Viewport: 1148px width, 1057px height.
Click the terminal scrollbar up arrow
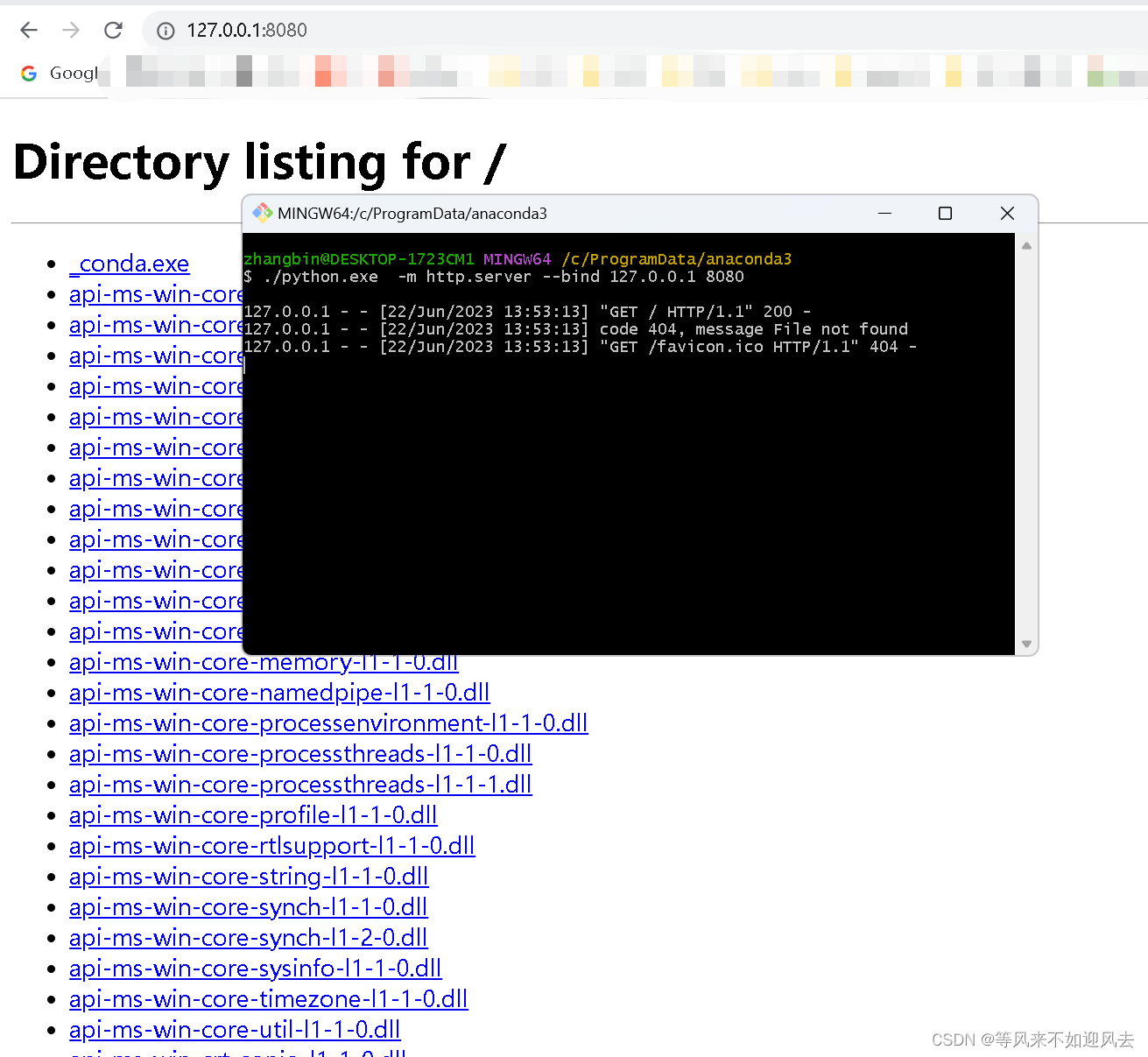(1026, 246)
